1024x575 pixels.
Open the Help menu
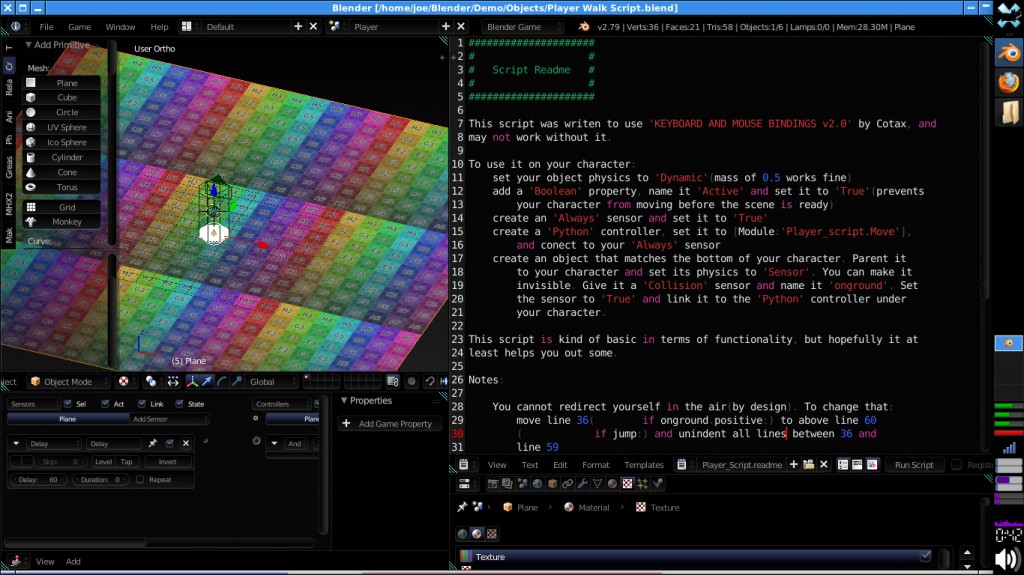[x=159, y=27]
